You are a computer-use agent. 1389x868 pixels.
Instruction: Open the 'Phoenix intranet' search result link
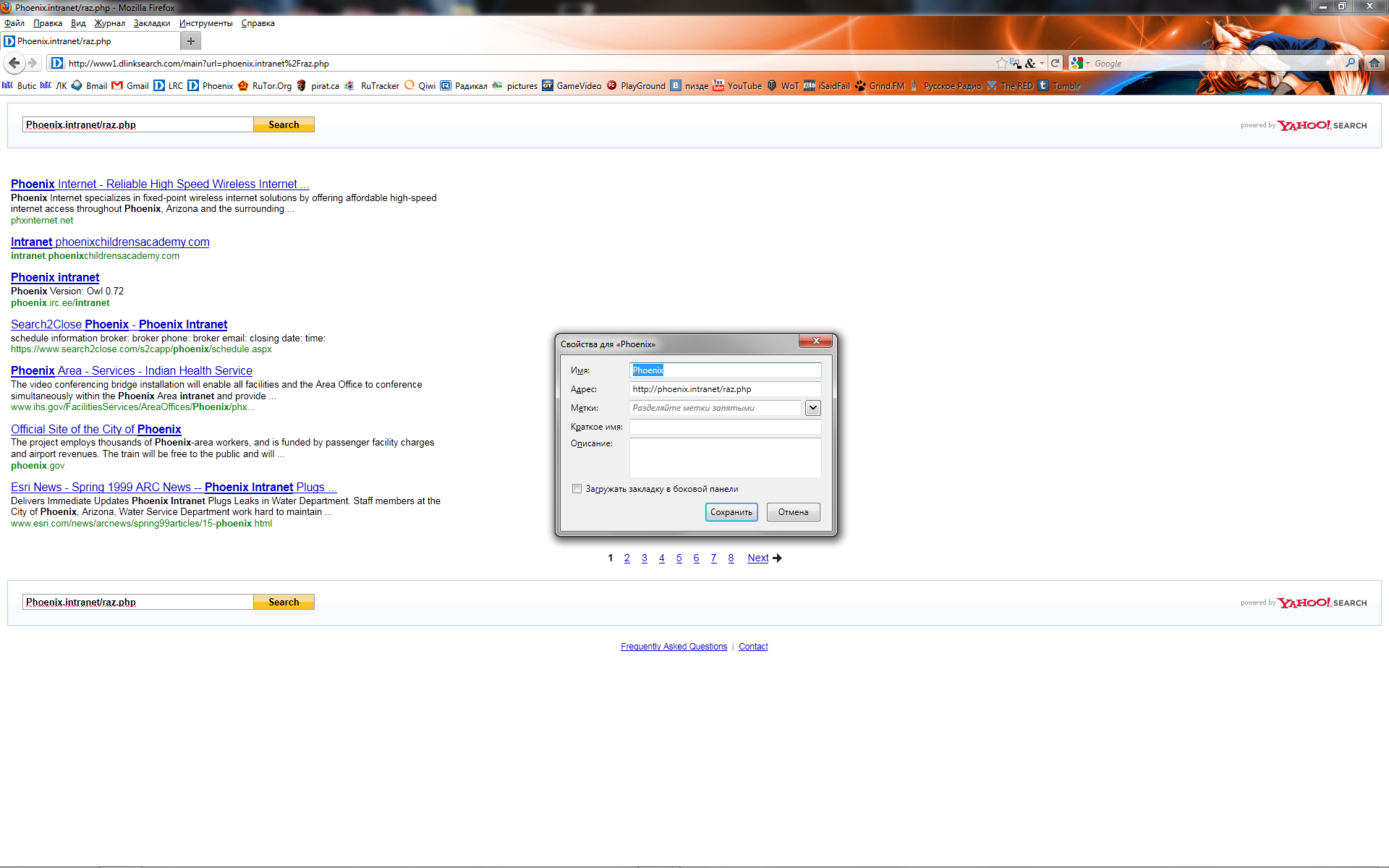click(55, 277)
